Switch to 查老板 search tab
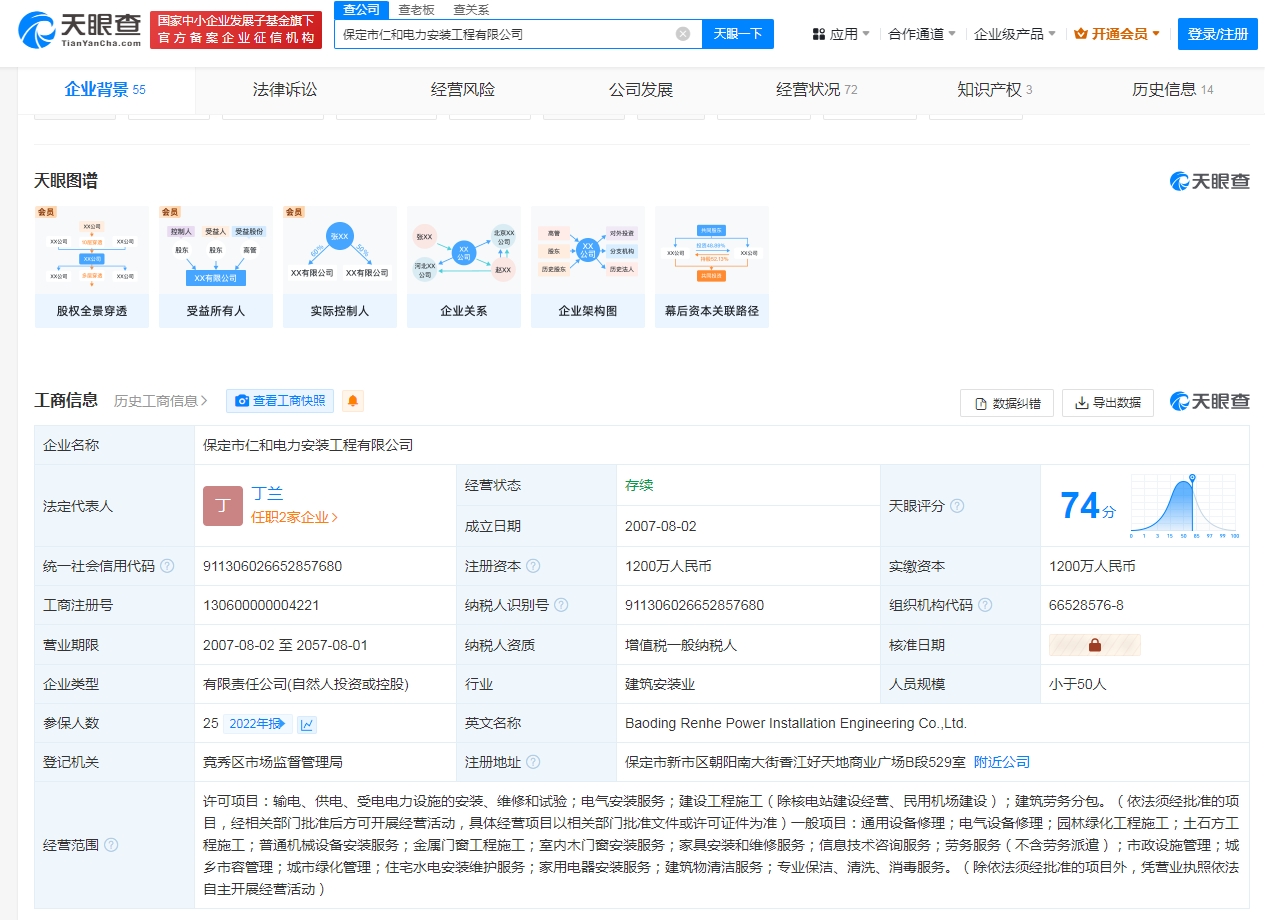The width and height of the screenshot is (1265, 920). pos(416,10)
